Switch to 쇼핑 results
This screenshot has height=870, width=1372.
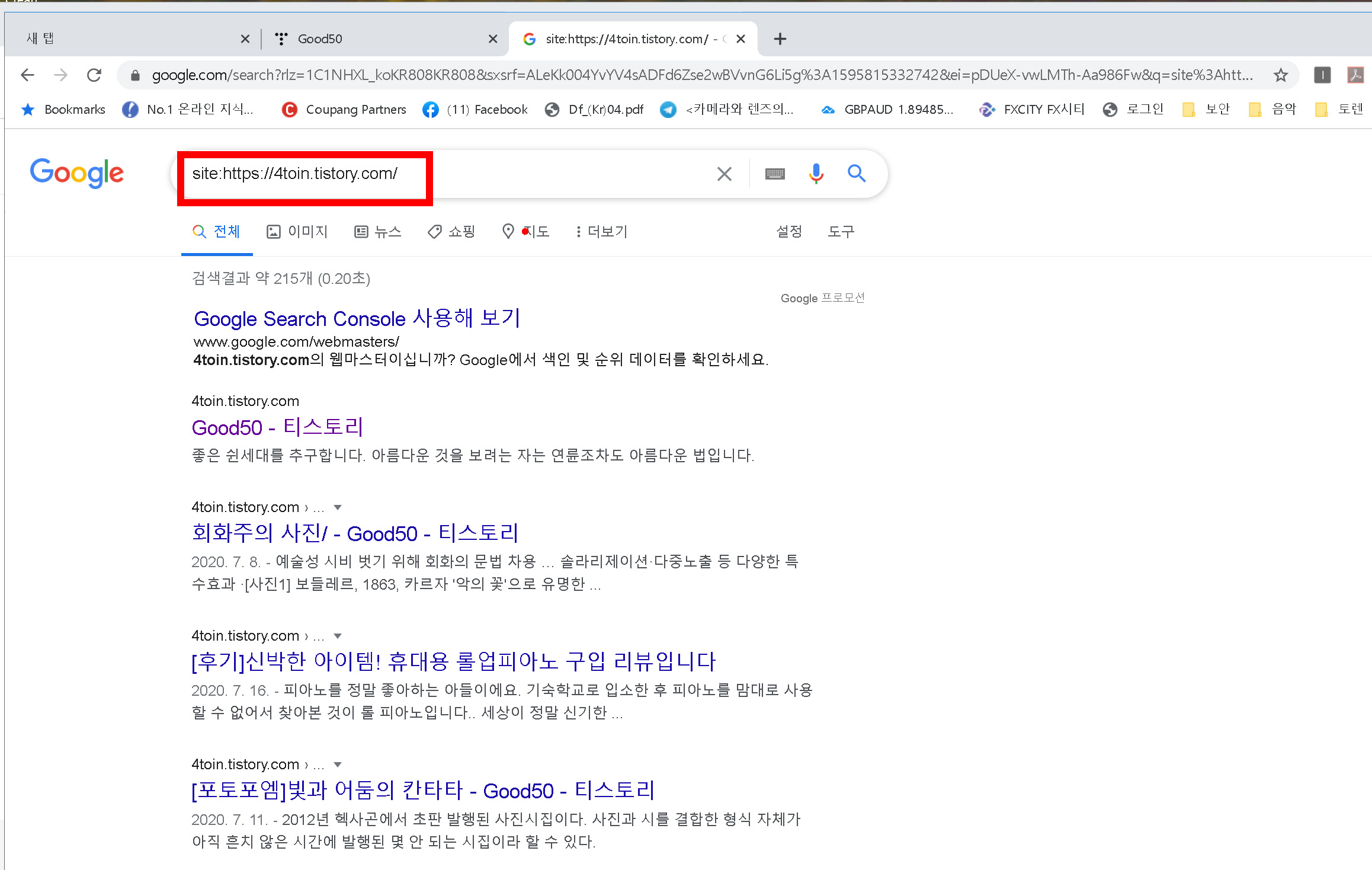(451, 232)
